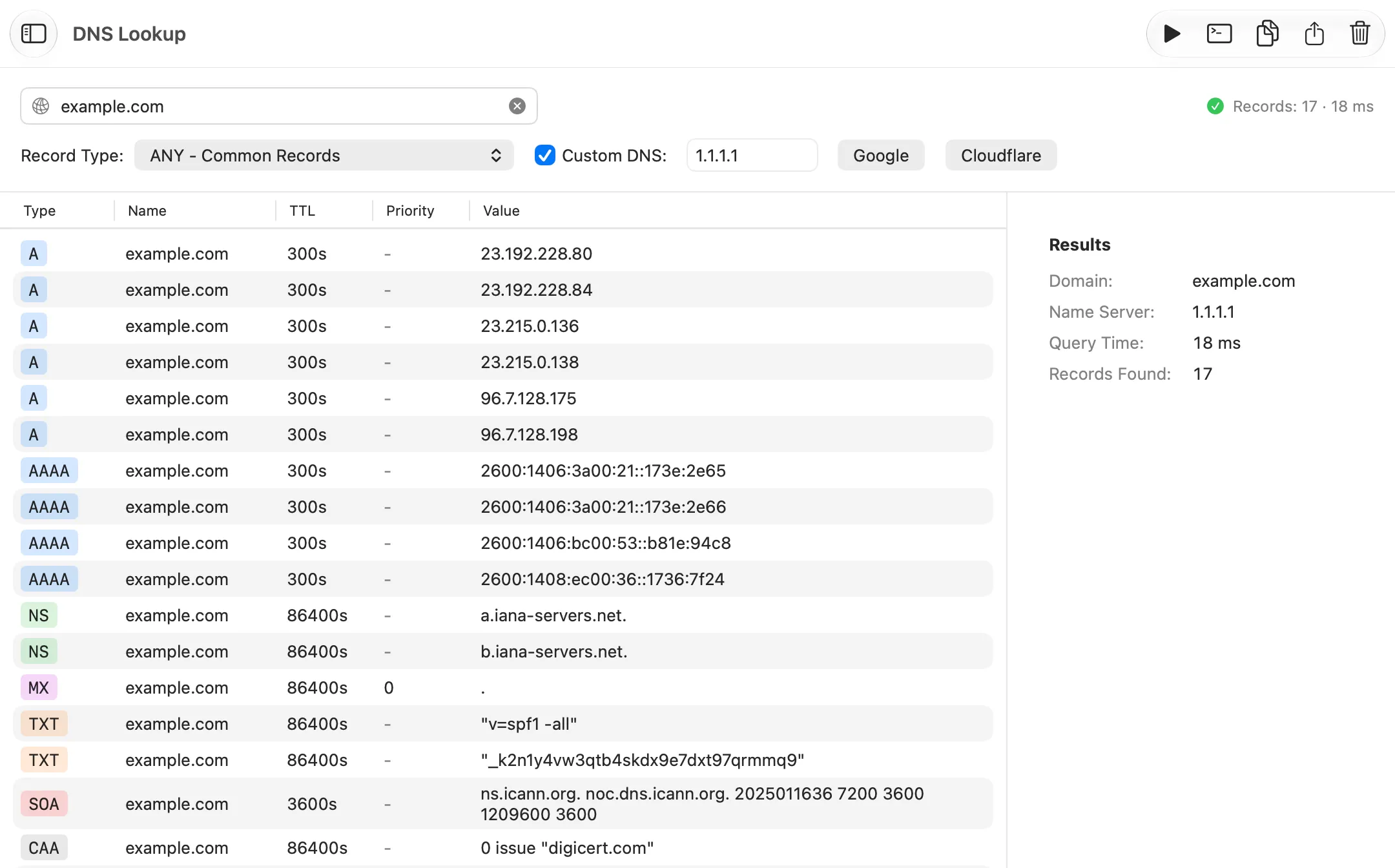
Task: Select the A record 23.192.228.84
Action: pyautogui.click(x=503, y=290)
